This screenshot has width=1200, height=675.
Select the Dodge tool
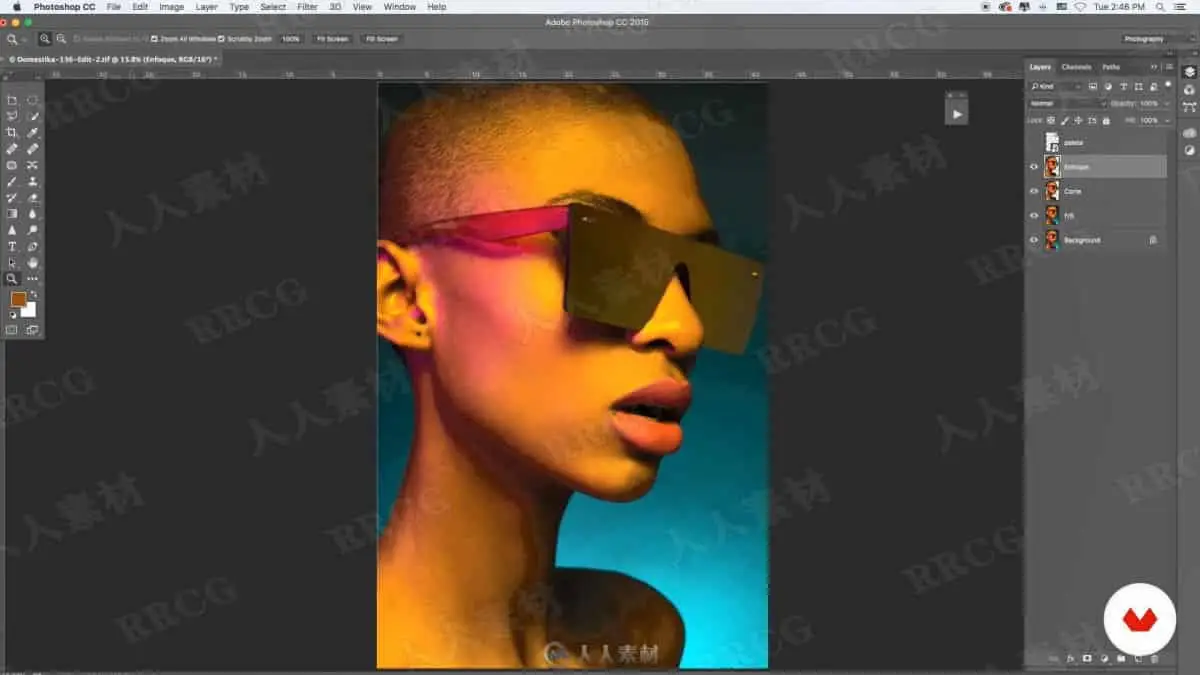pyautogui.click(x=33, y=230)
